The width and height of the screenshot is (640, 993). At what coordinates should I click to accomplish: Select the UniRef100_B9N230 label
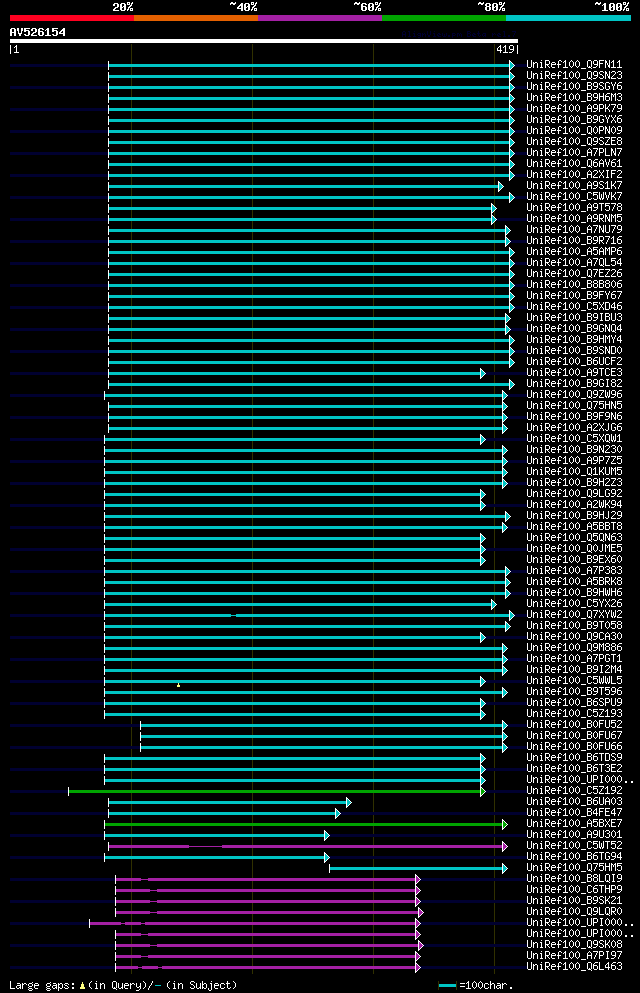pyautogui.click(x=574, y=450)
